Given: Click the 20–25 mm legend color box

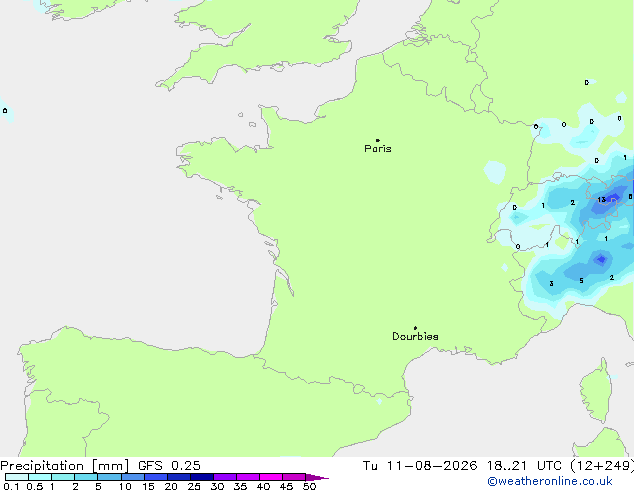Looking at the screenshot, I should 179,477.
